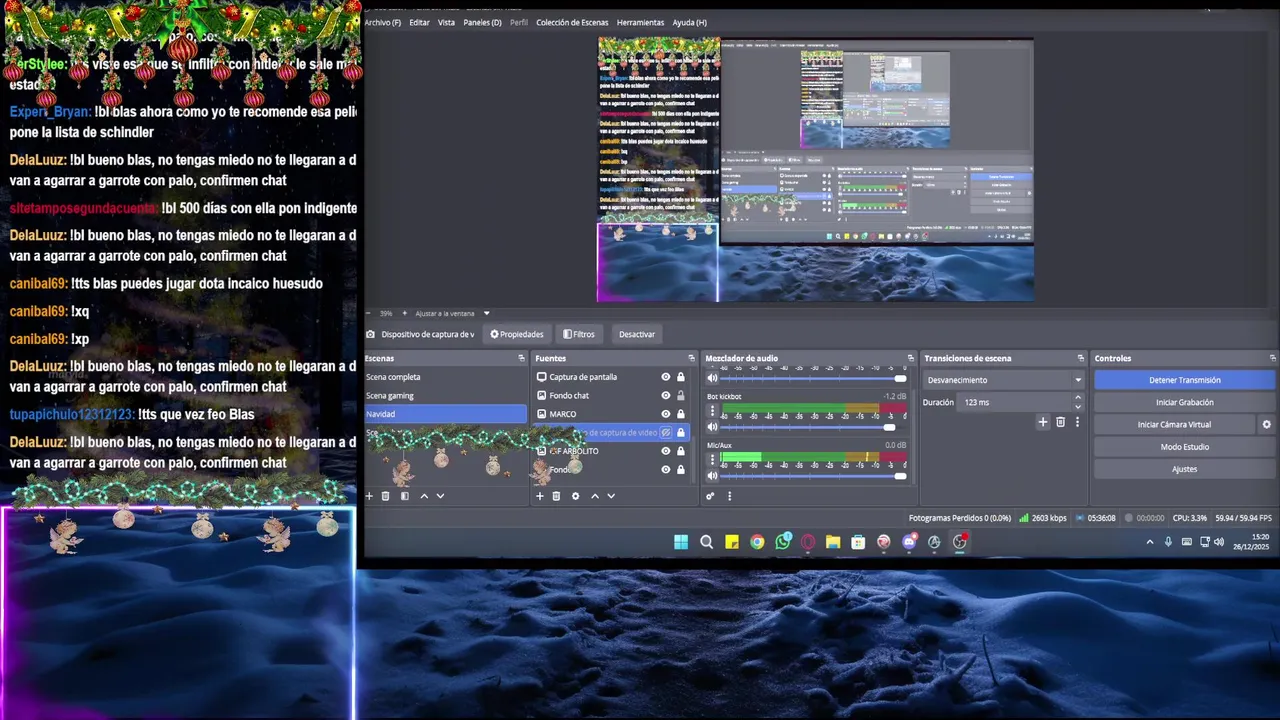Open Ajustar a la ventana zoom dropdown

click(x=452, y=313)
